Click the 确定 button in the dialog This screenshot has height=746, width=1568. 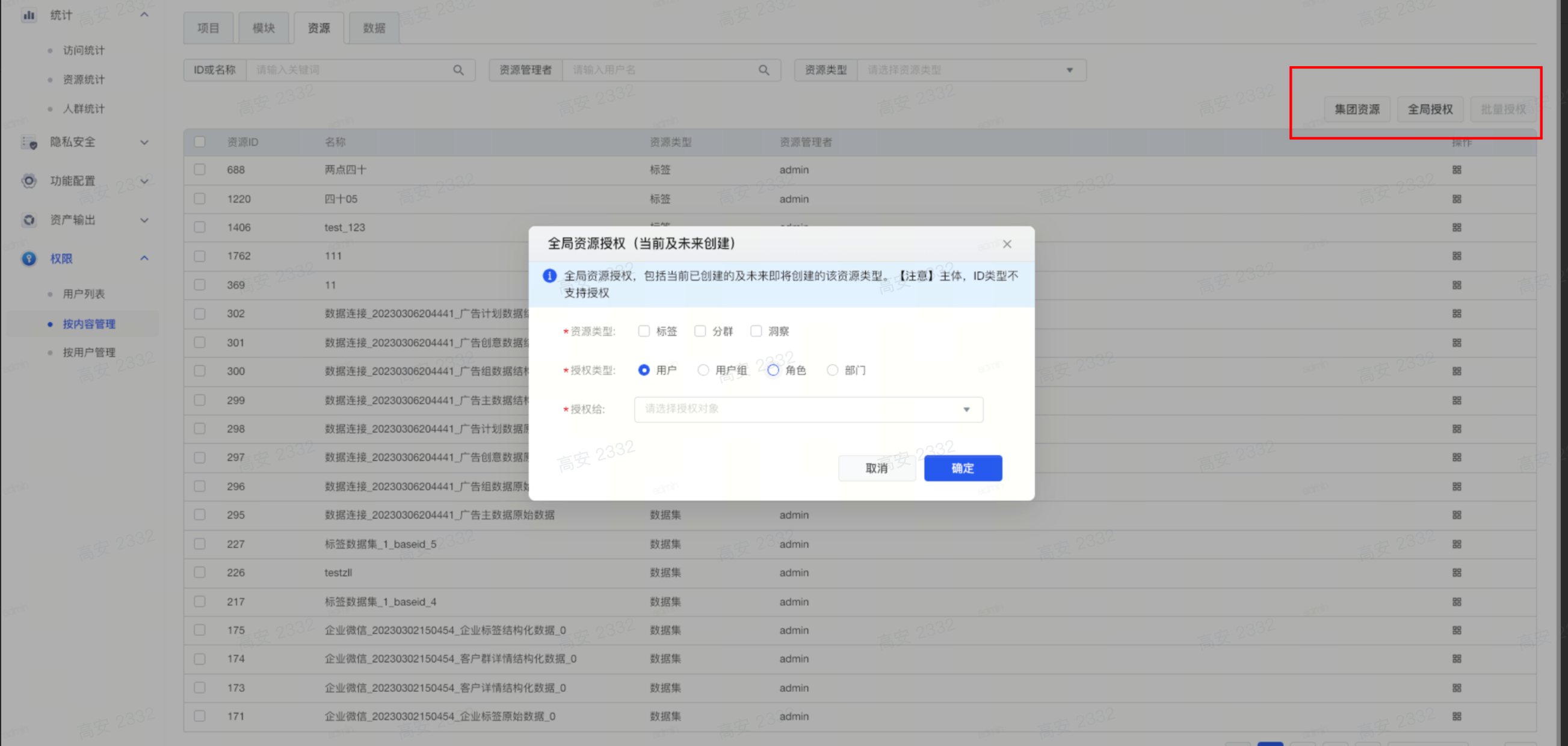click(x=963, y=469)
